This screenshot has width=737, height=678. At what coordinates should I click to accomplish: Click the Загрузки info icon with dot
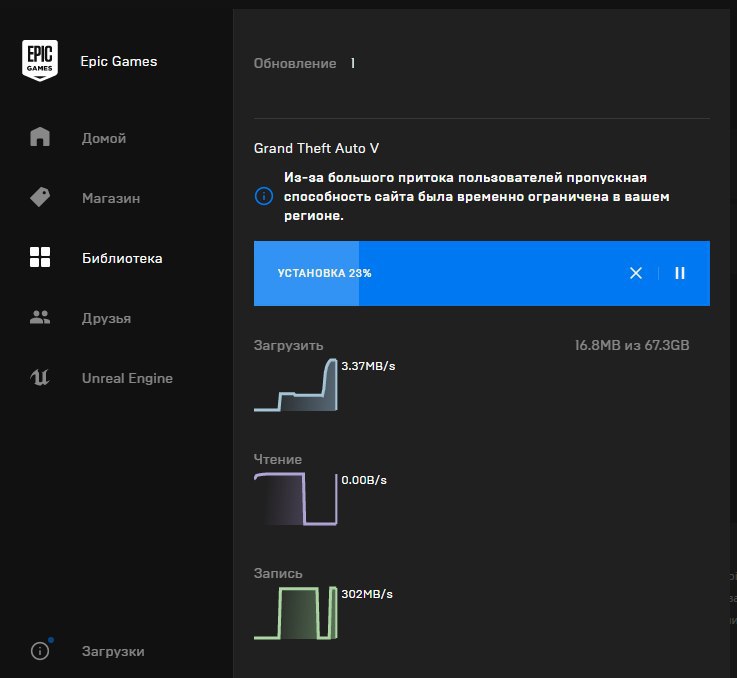(x=41, y=650)
